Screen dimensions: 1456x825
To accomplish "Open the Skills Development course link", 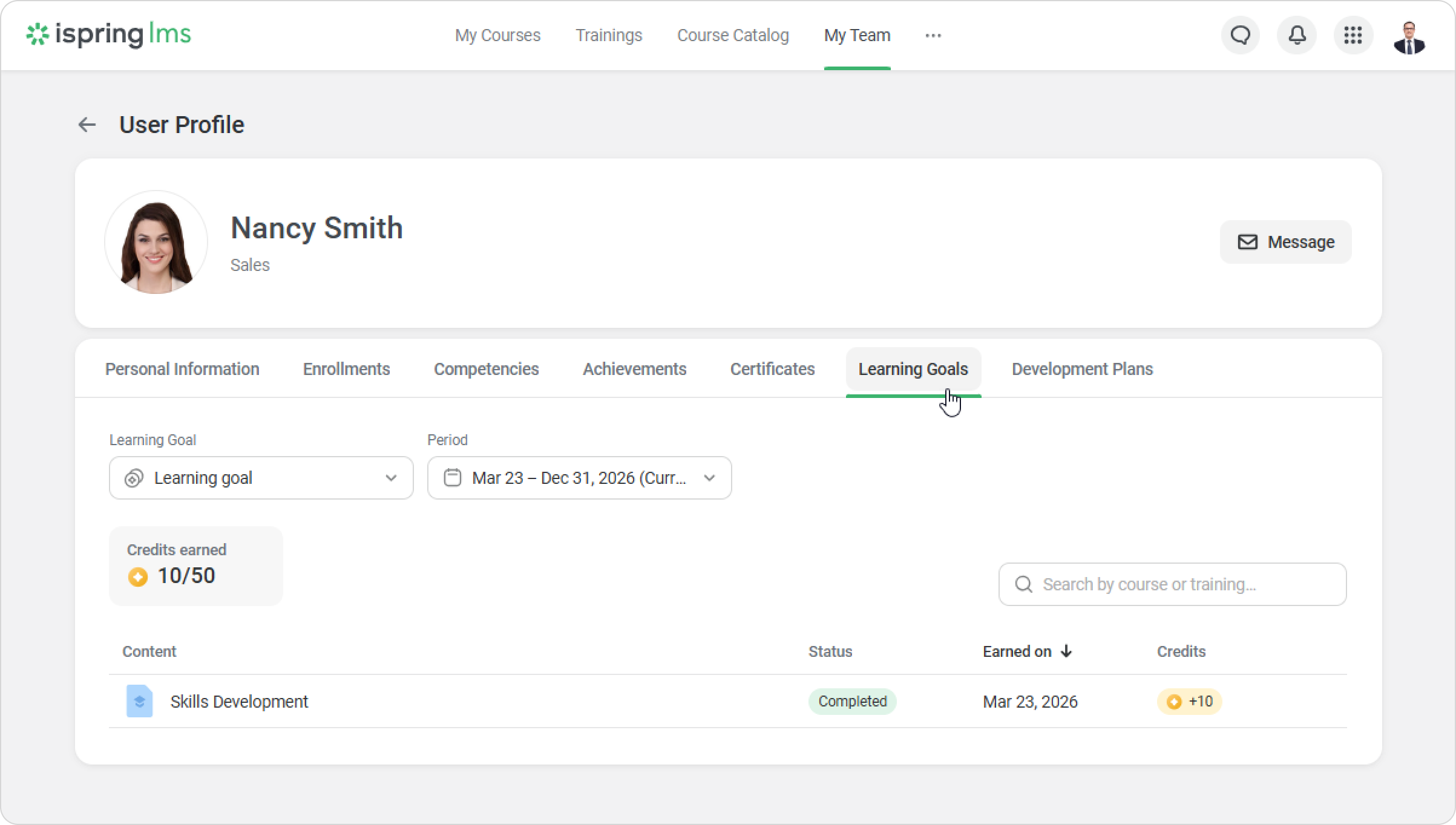I will 239,702.
